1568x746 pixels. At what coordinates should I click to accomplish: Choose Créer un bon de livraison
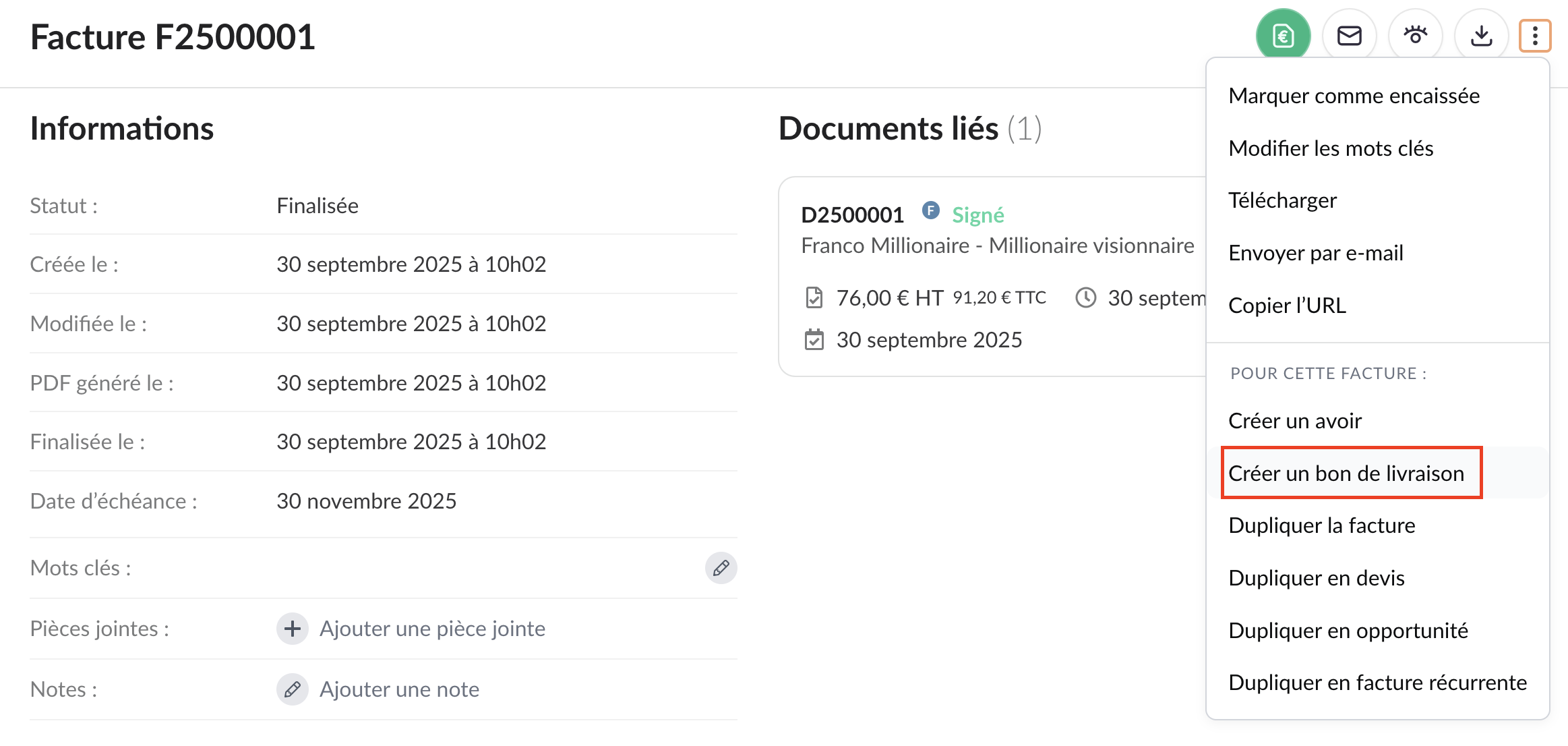click(1346, 474)
